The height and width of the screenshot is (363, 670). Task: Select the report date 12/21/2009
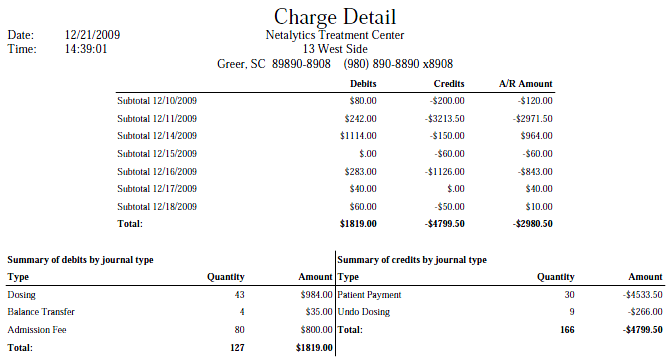[92, 35]
